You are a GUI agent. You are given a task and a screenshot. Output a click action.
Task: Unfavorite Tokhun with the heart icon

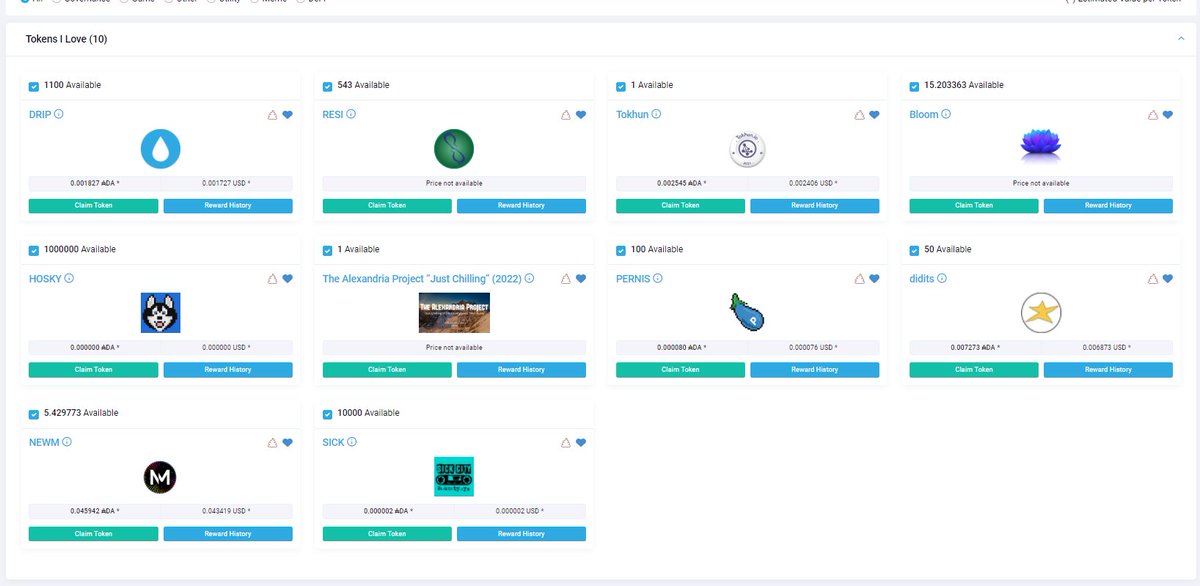(x=874, y=115)
